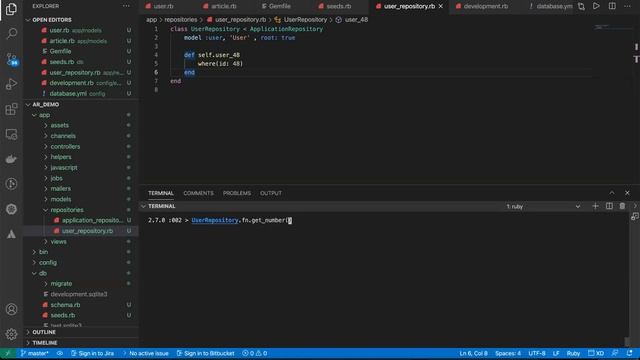640x360 pixels.
Task: Collapse the app folder
Action: tap(44, 115)
